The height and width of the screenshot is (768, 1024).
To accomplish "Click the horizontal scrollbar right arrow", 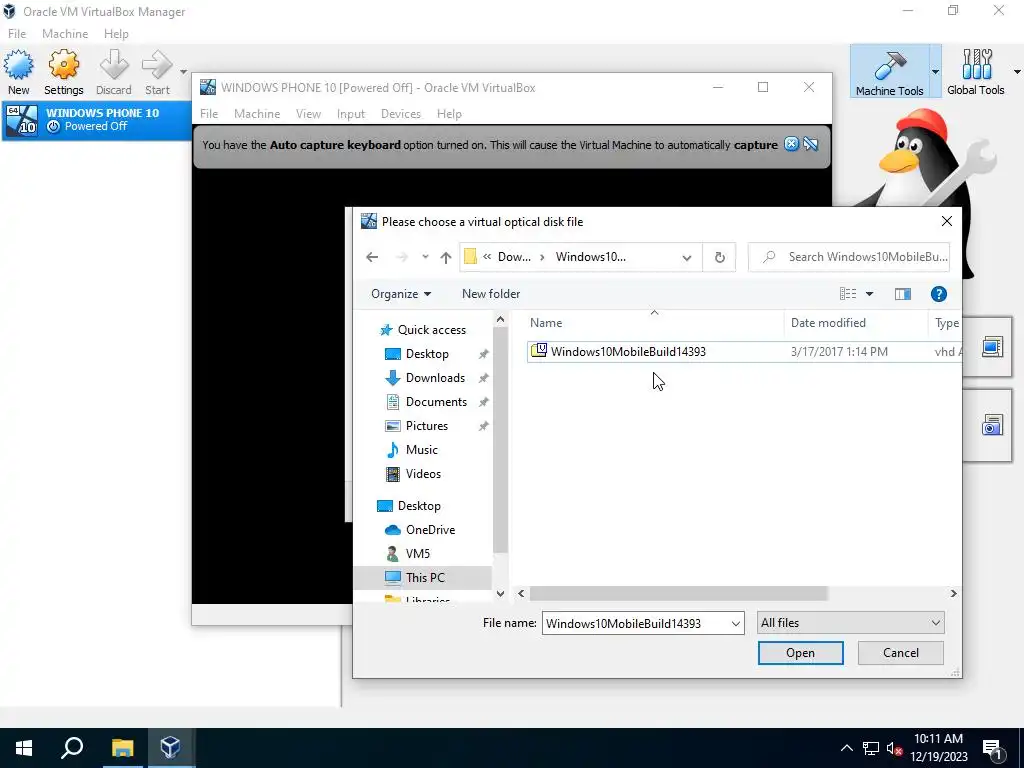I will [953, 594].
